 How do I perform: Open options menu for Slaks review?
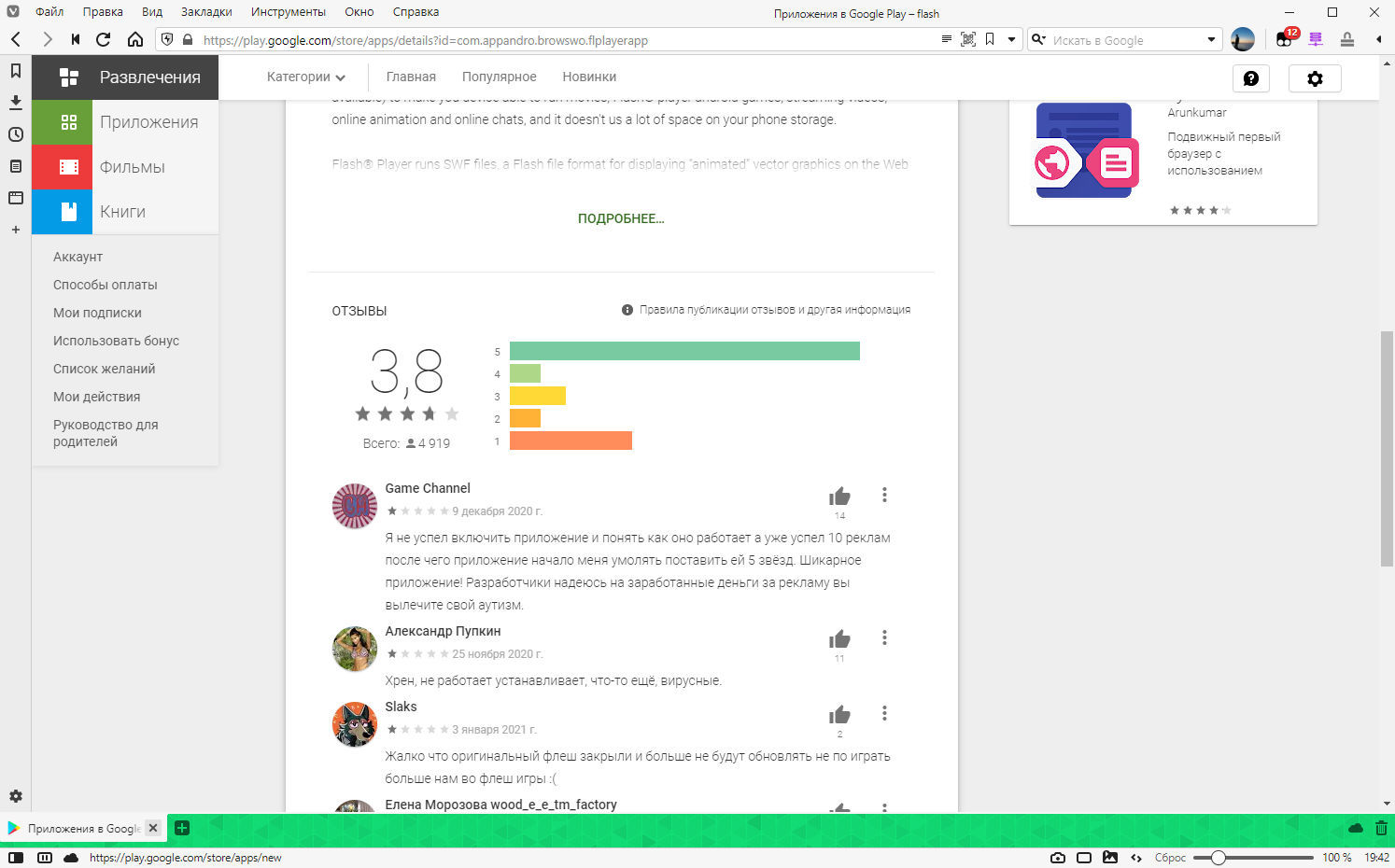coord(884,714)
